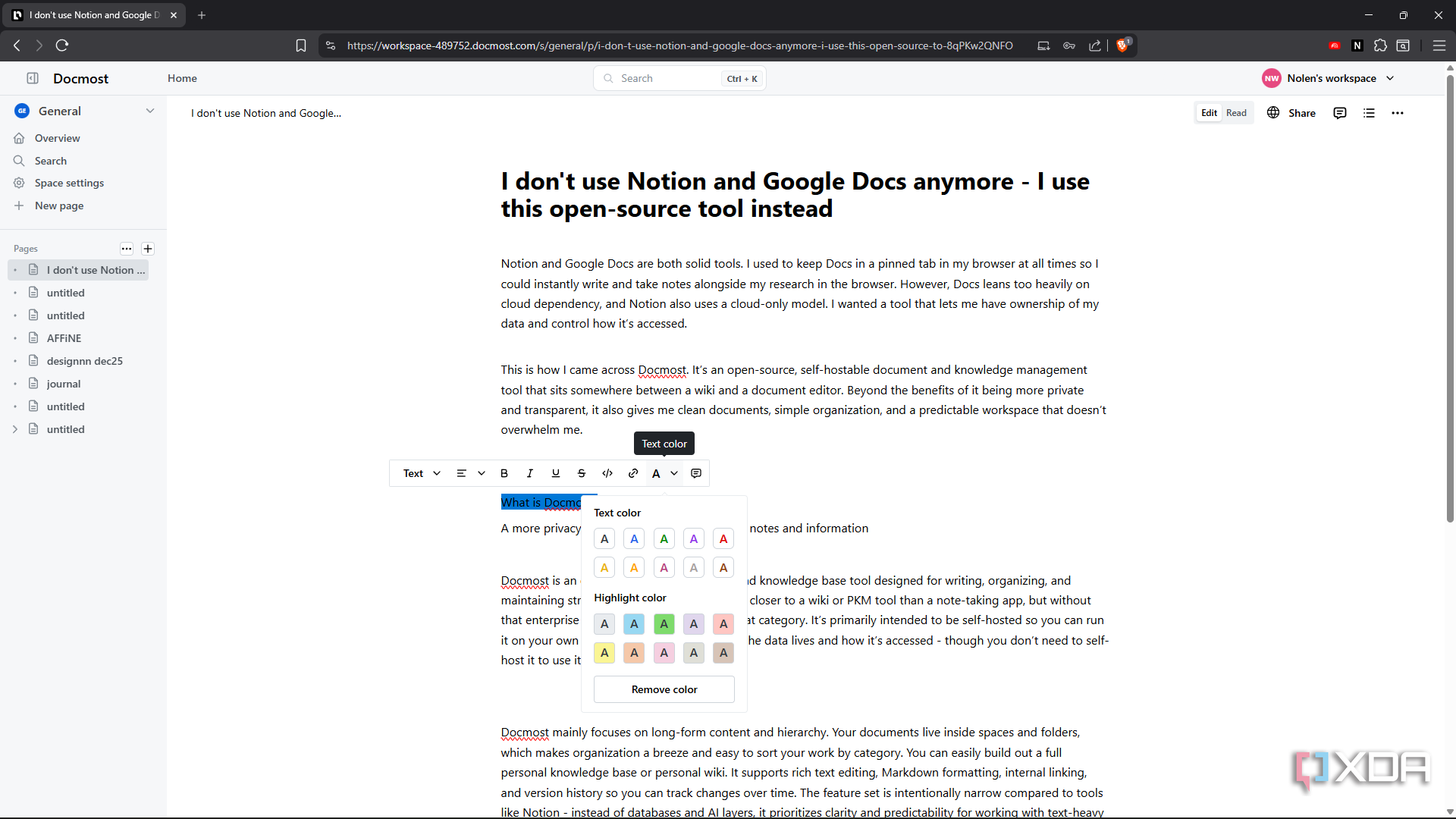This screenshot has width=1456, height=819.
Task: Switch to Edit mode
Action: click(1209, 113)
